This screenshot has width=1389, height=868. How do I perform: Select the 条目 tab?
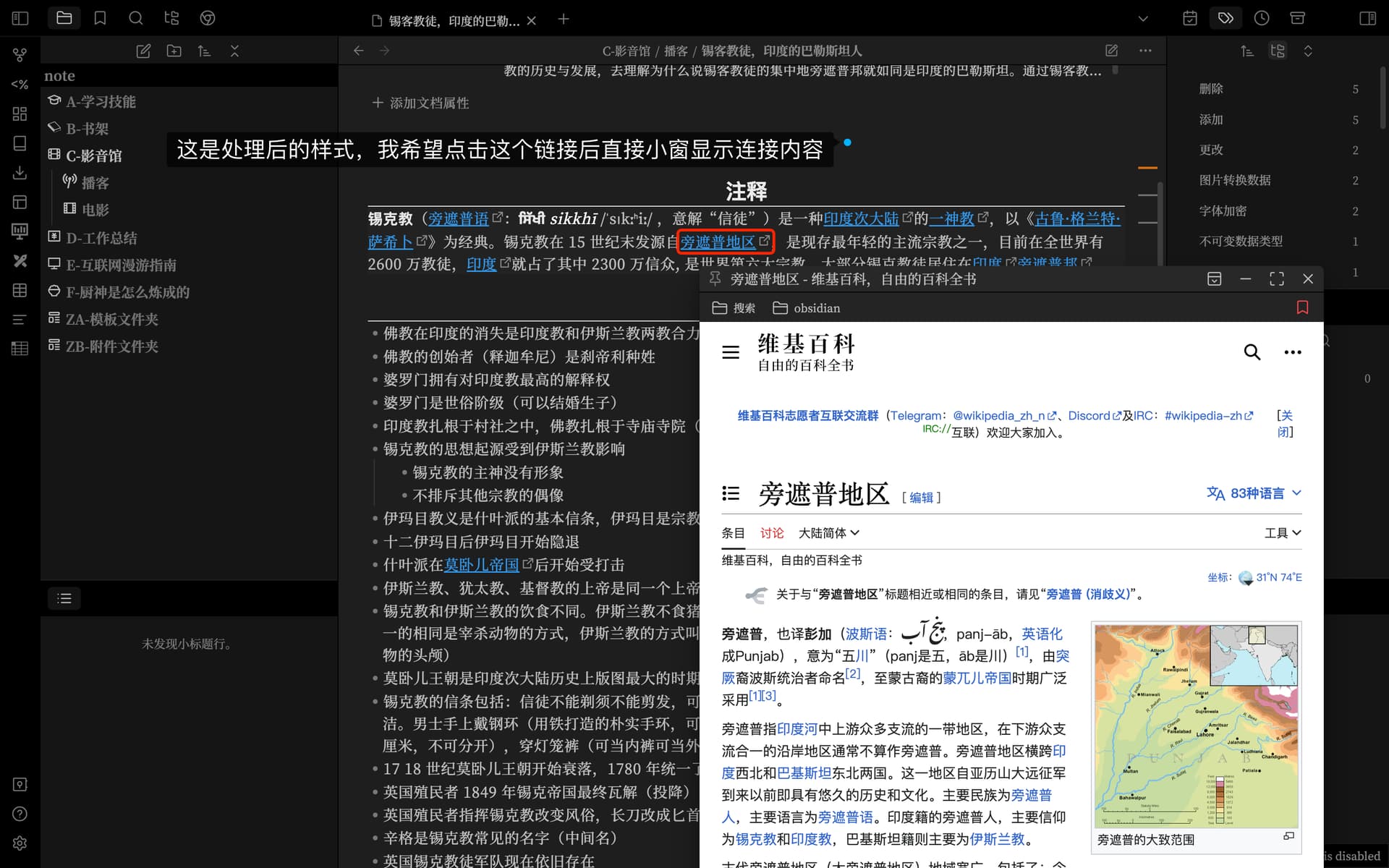pyautogui.click(x=733, y=533)
